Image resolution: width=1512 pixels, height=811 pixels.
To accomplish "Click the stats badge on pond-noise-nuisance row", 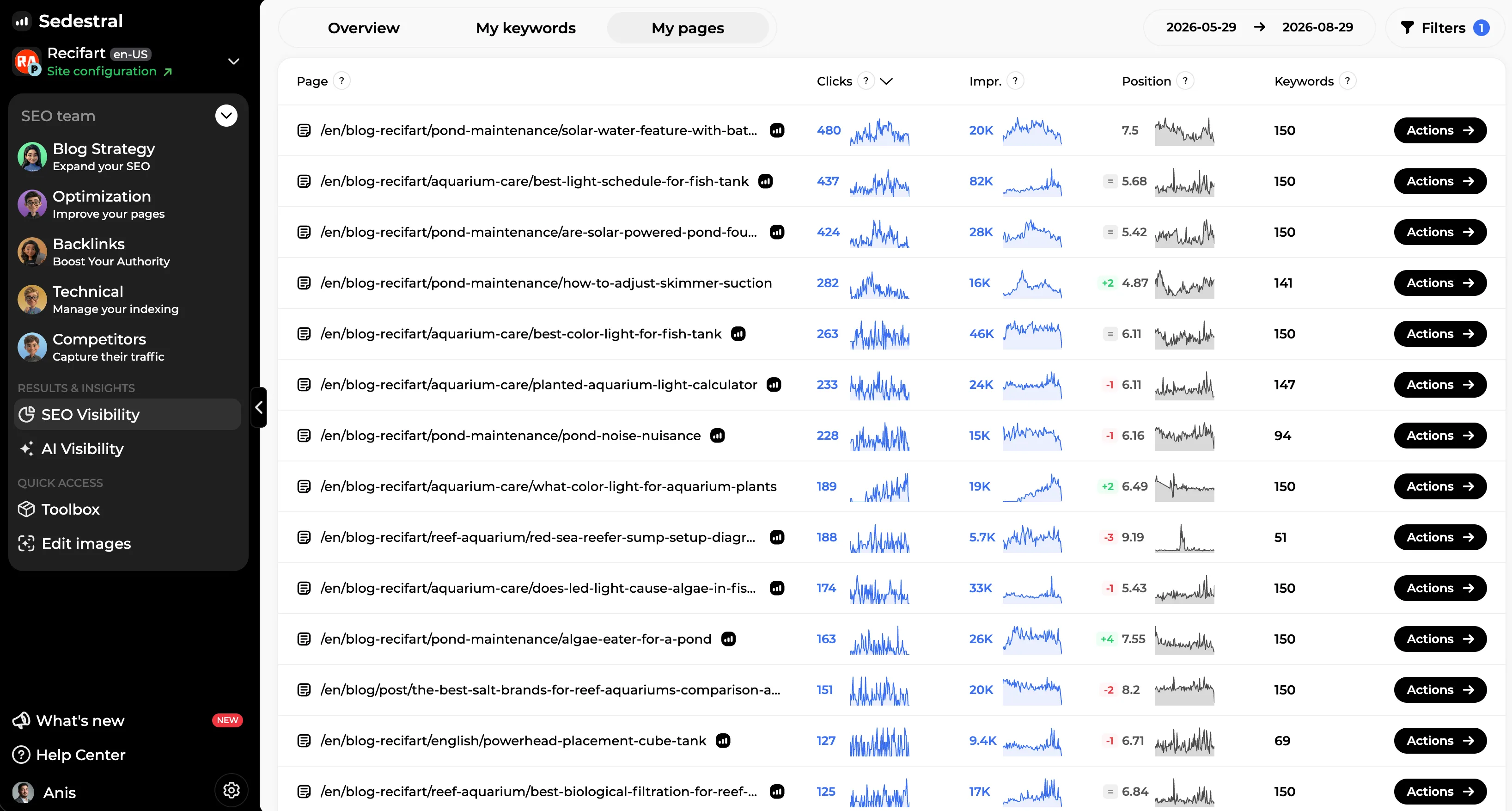I will coord(717,436).
